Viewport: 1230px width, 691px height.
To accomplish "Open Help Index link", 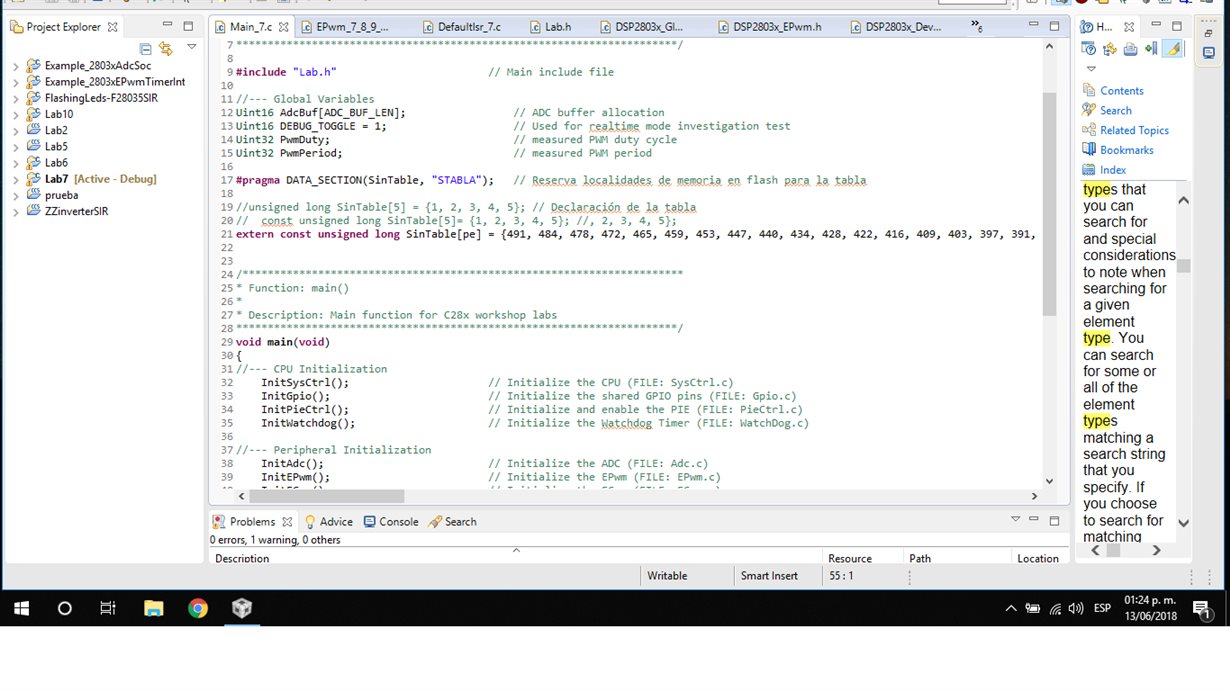I will 1113,170.
